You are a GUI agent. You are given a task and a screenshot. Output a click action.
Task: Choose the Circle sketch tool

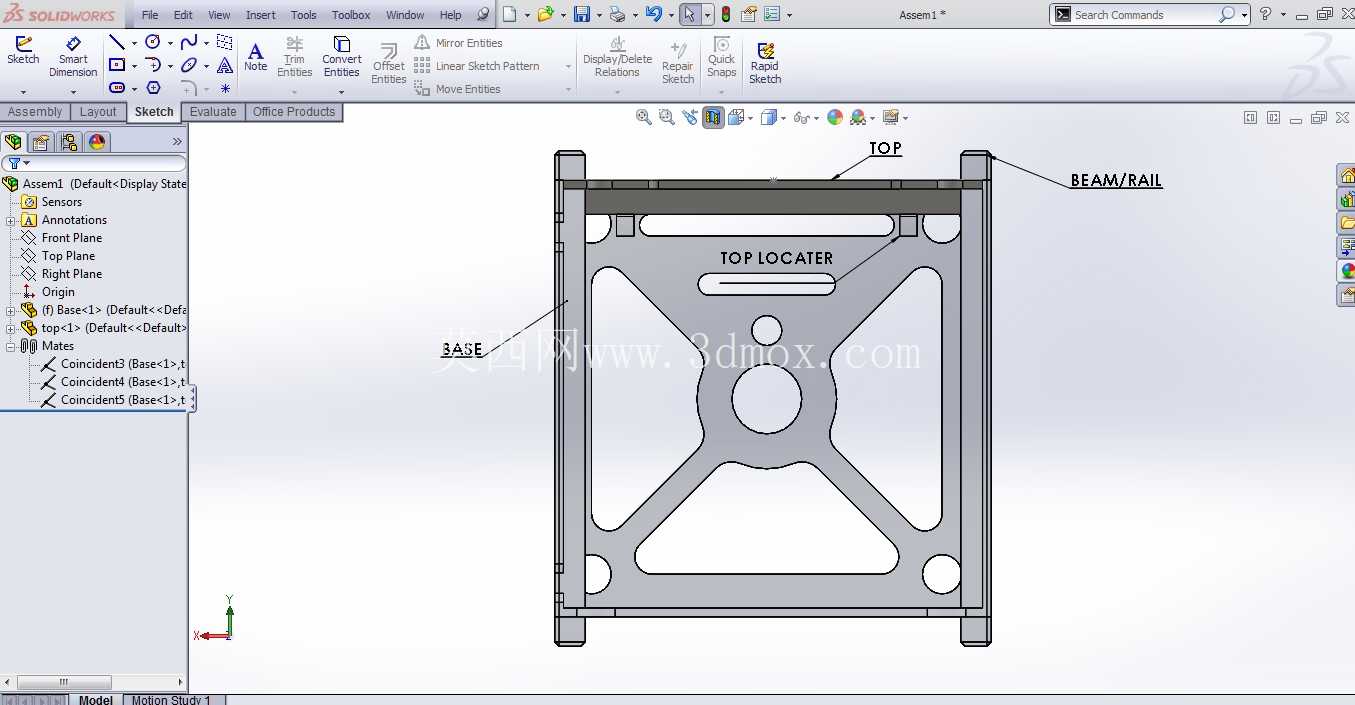coord(153,42)
